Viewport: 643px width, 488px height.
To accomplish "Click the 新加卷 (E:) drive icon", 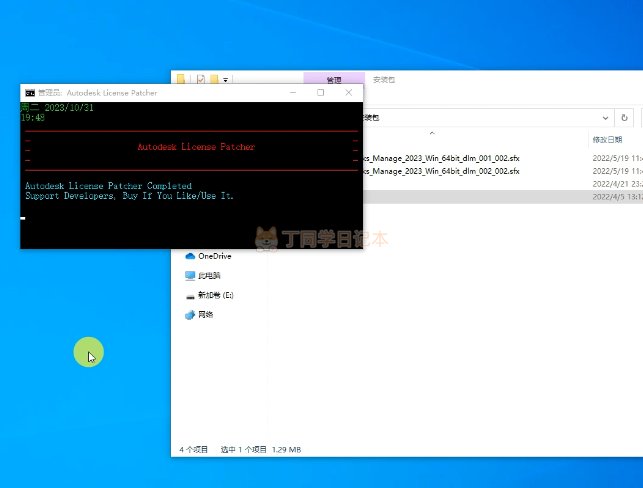I will pos(190,296).
